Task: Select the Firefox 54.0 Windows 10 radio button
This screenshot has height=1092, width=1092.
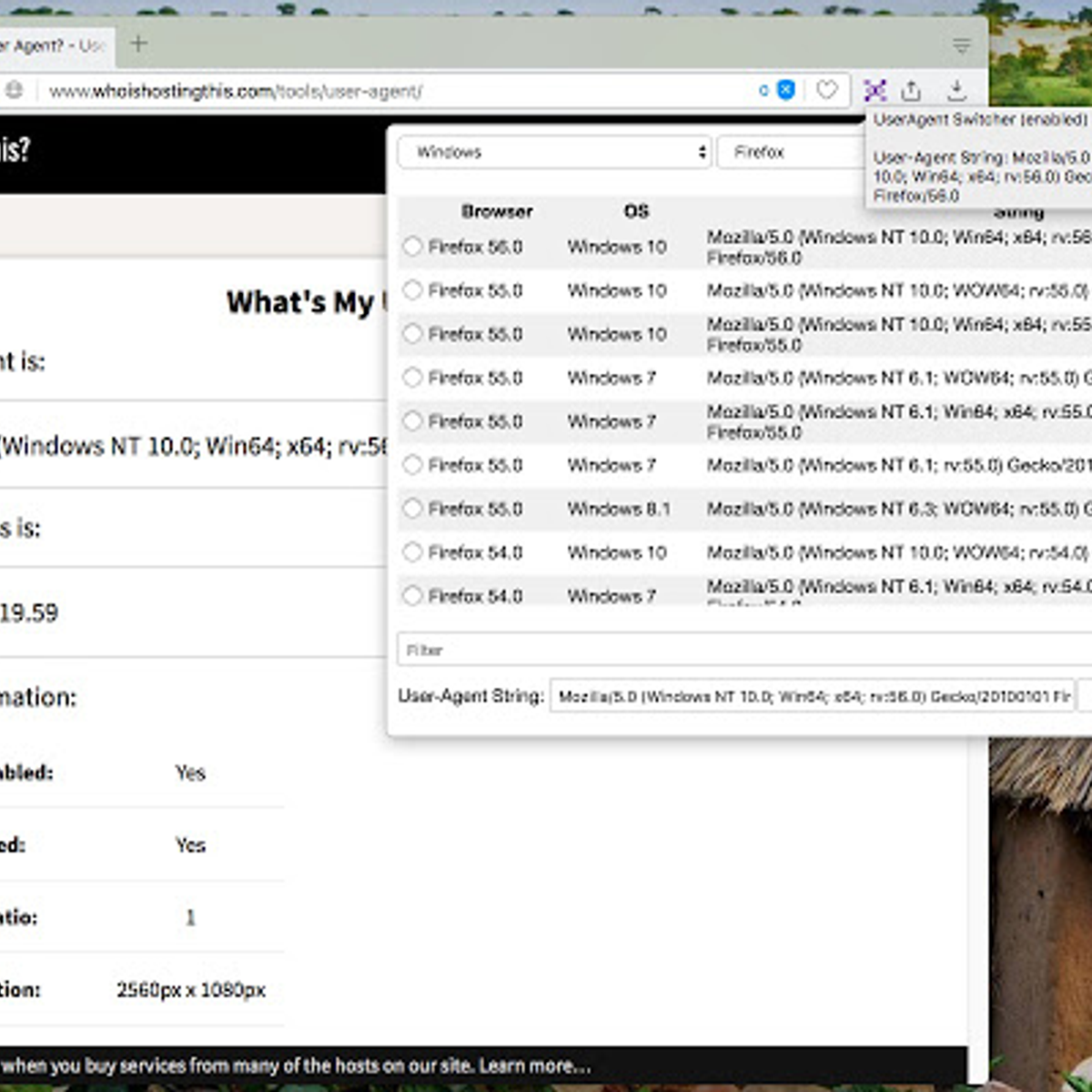Action: 413,552
